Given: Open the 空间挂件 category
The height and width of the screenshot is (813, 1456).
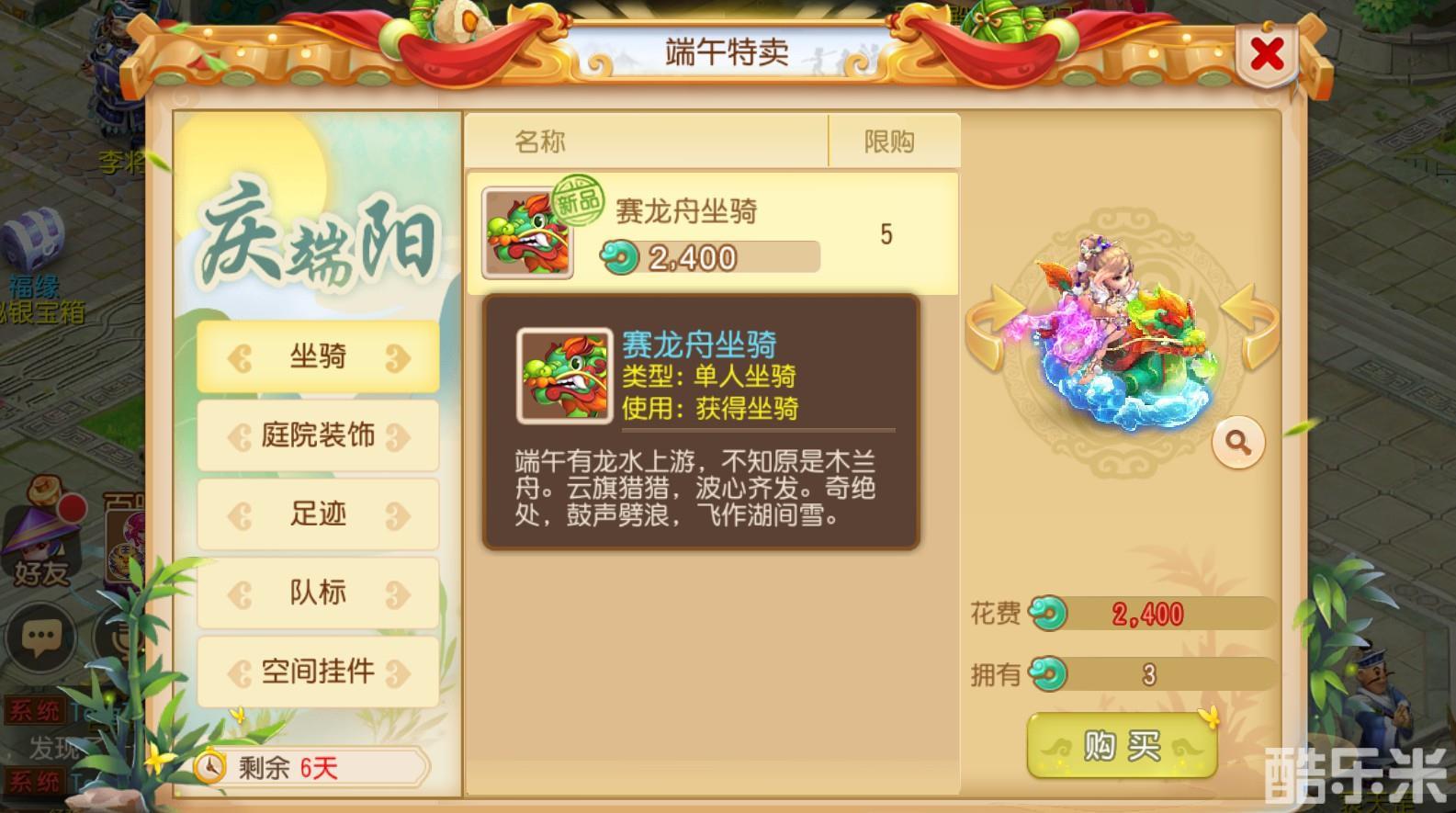Looking at the screenshot, I should (318, 672).
